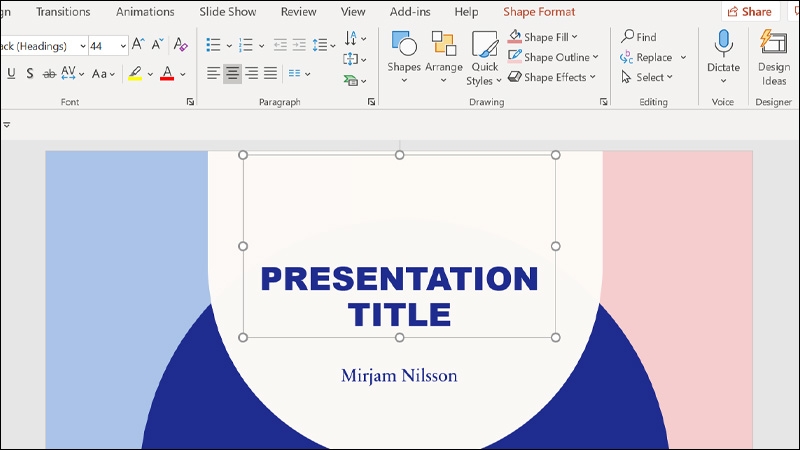Screen dimensions: 800x450
Task: Open Shapes gallery
Action: [x=404, y=57]
